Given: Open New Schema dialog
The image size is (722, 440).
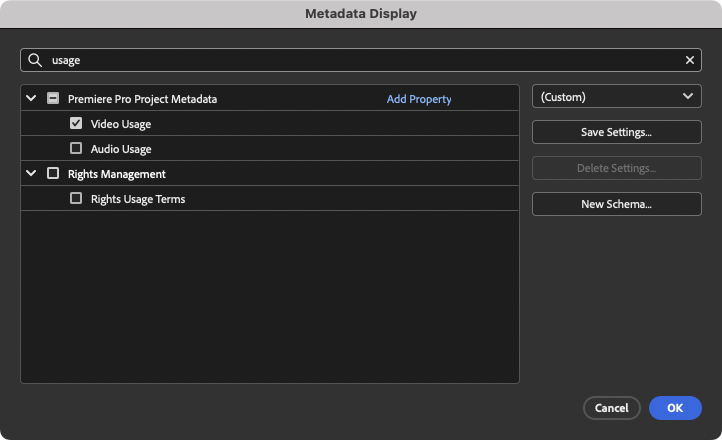Looking at the screenshot, I should (x=617, y=204).
